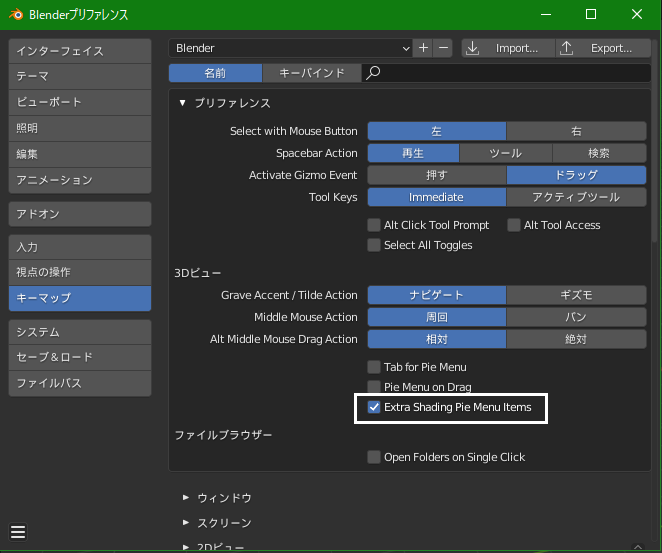
Task: Enable Select All Toggles checkbox
Action: point(374,245)
